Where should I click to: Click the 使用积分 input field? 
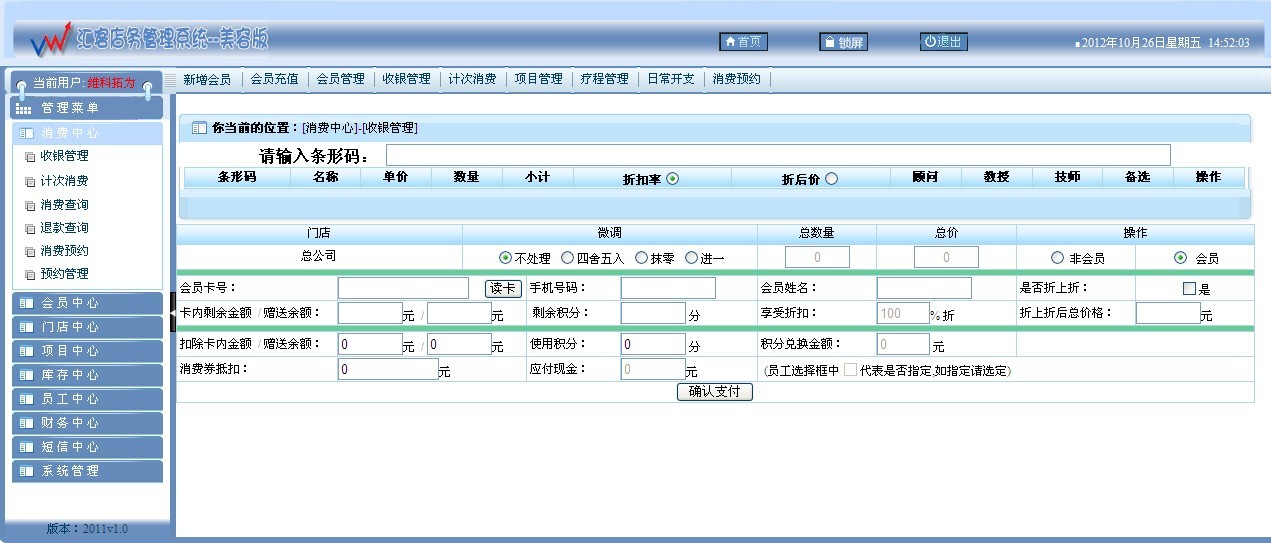[653, 344]
